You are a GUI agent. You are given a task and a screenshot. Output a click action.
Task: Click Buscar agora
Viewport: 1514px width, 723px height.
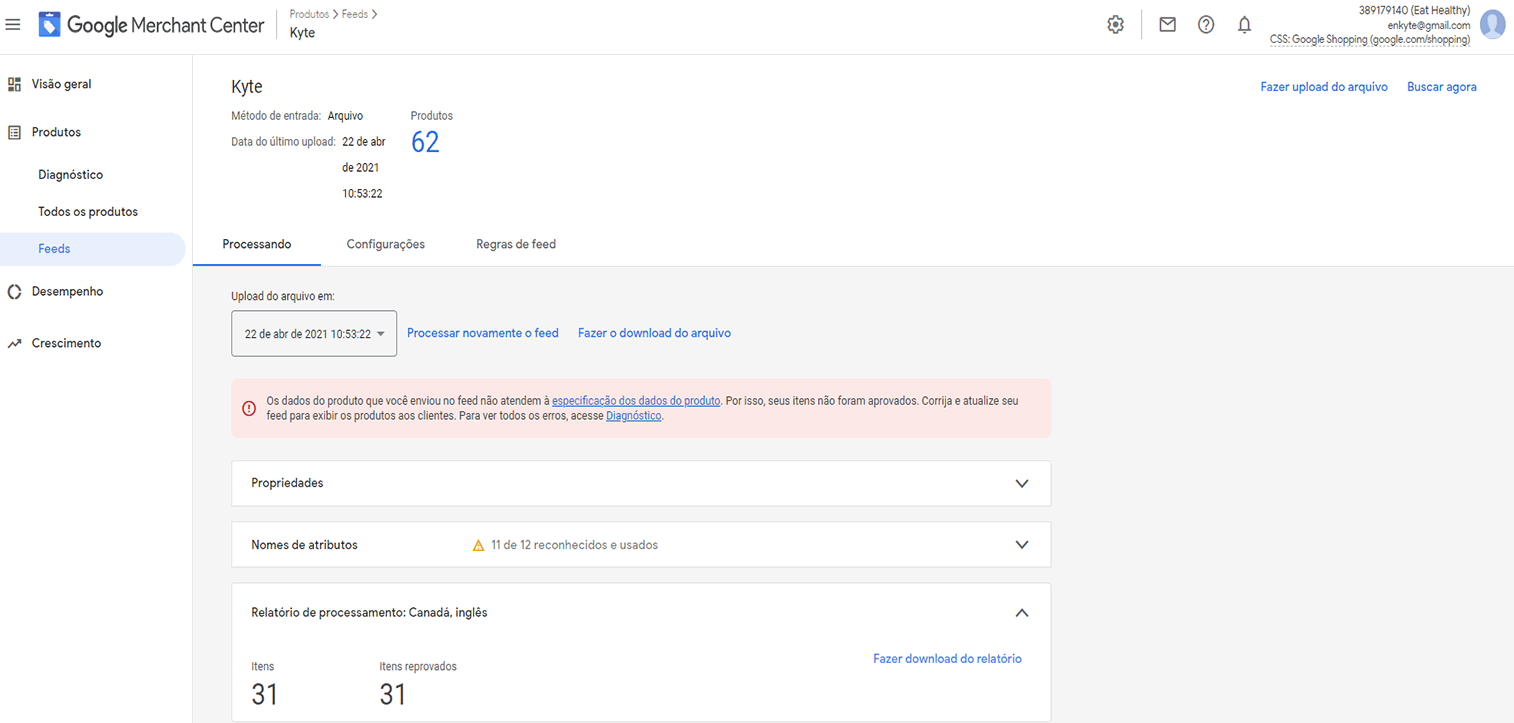1442,87
